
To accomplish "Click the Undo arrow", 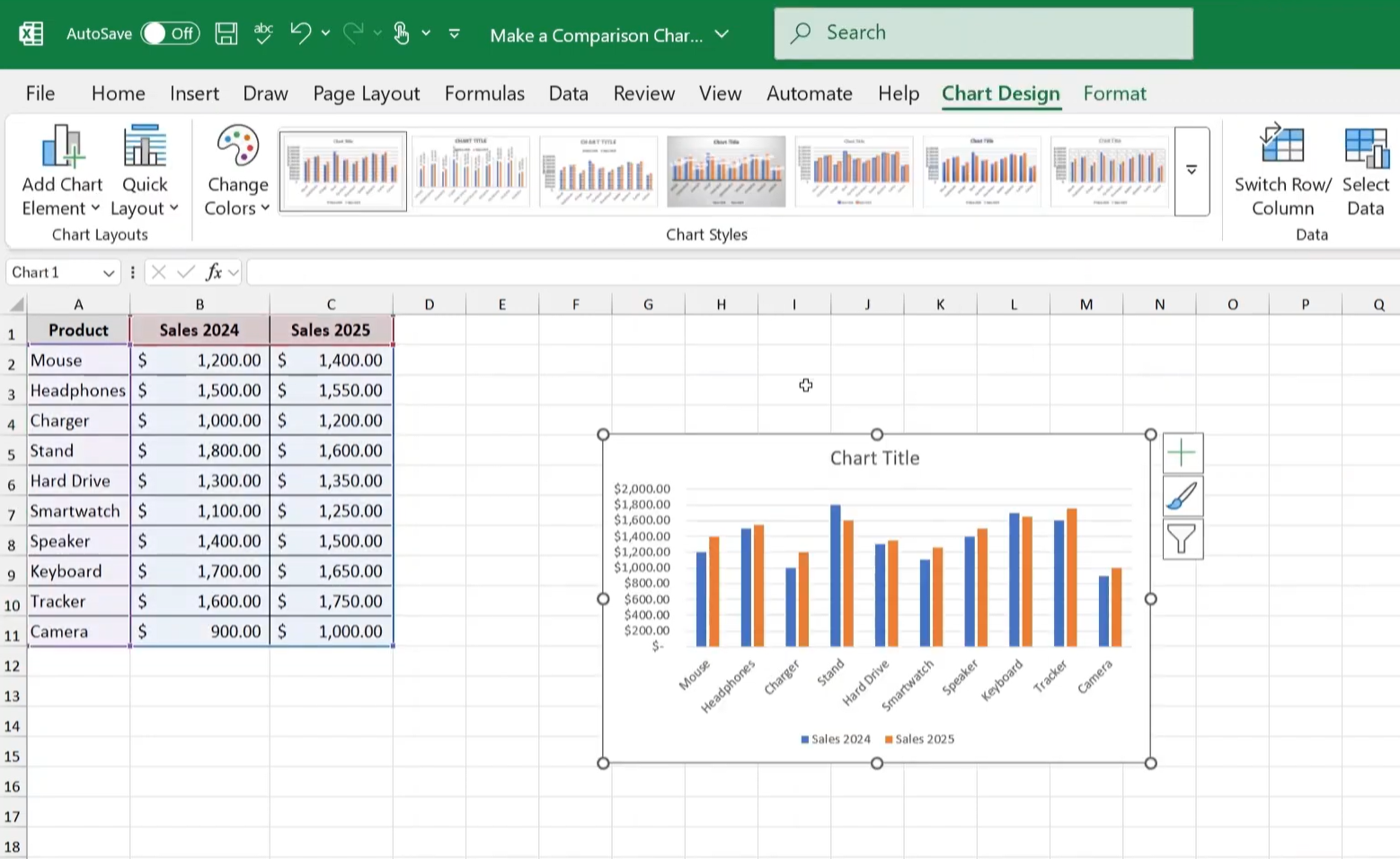I will [x=300, y=33].
